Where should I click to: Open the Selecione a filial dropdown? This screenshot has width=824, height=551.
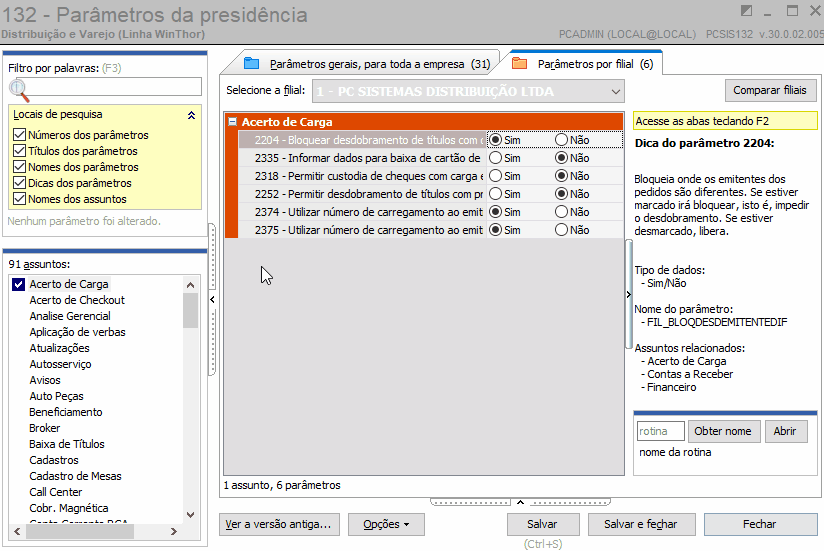point(615,91)
